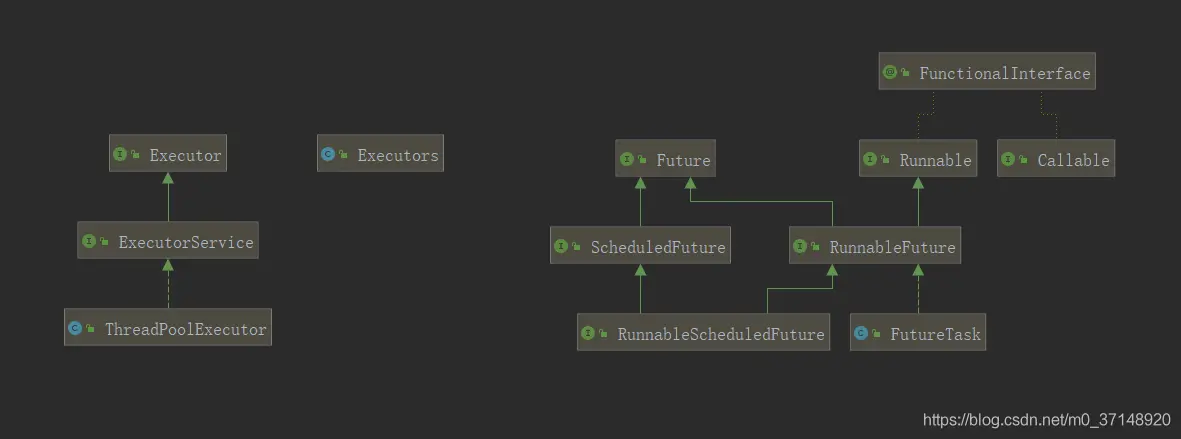Click the arrow from ScheduledFuture to Future
The height and width of the screenshot is (439, 1181).
640,202
